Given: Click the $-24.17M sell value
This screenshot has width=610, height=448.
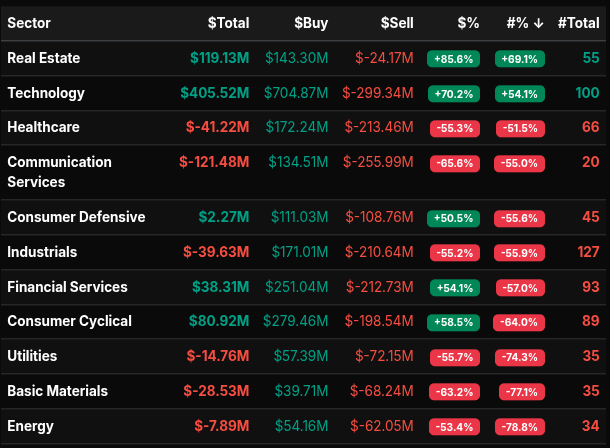Looking at the screenshot, I should [x=384, y=58].
